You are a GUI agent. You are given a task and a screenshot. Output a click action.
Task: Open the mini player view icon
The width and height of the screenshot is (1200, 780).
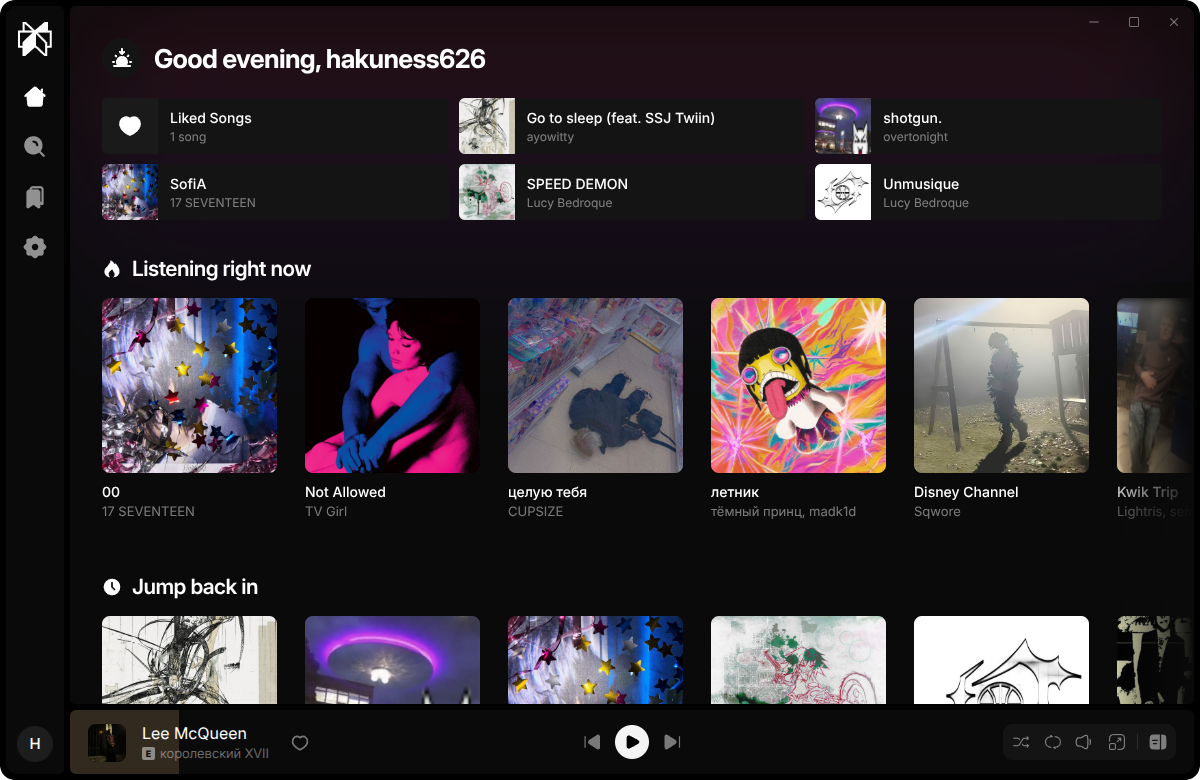[x=1116, y=742]
